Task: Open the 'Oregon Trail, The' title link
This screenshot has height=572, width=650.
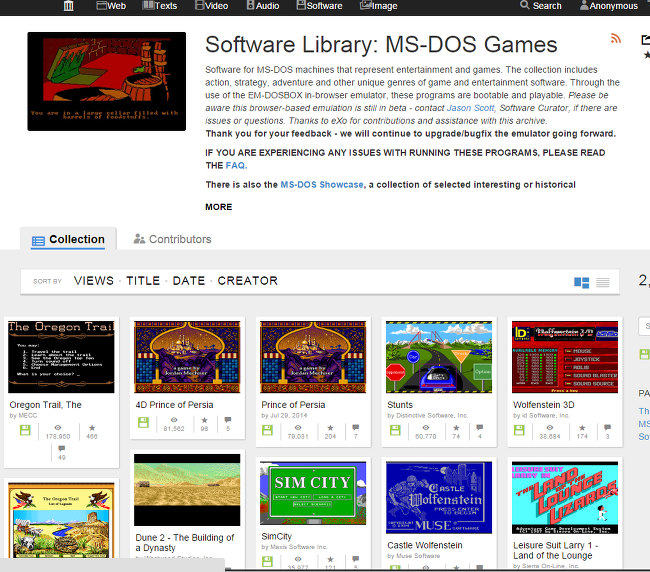Action: (x=46, y=405)
